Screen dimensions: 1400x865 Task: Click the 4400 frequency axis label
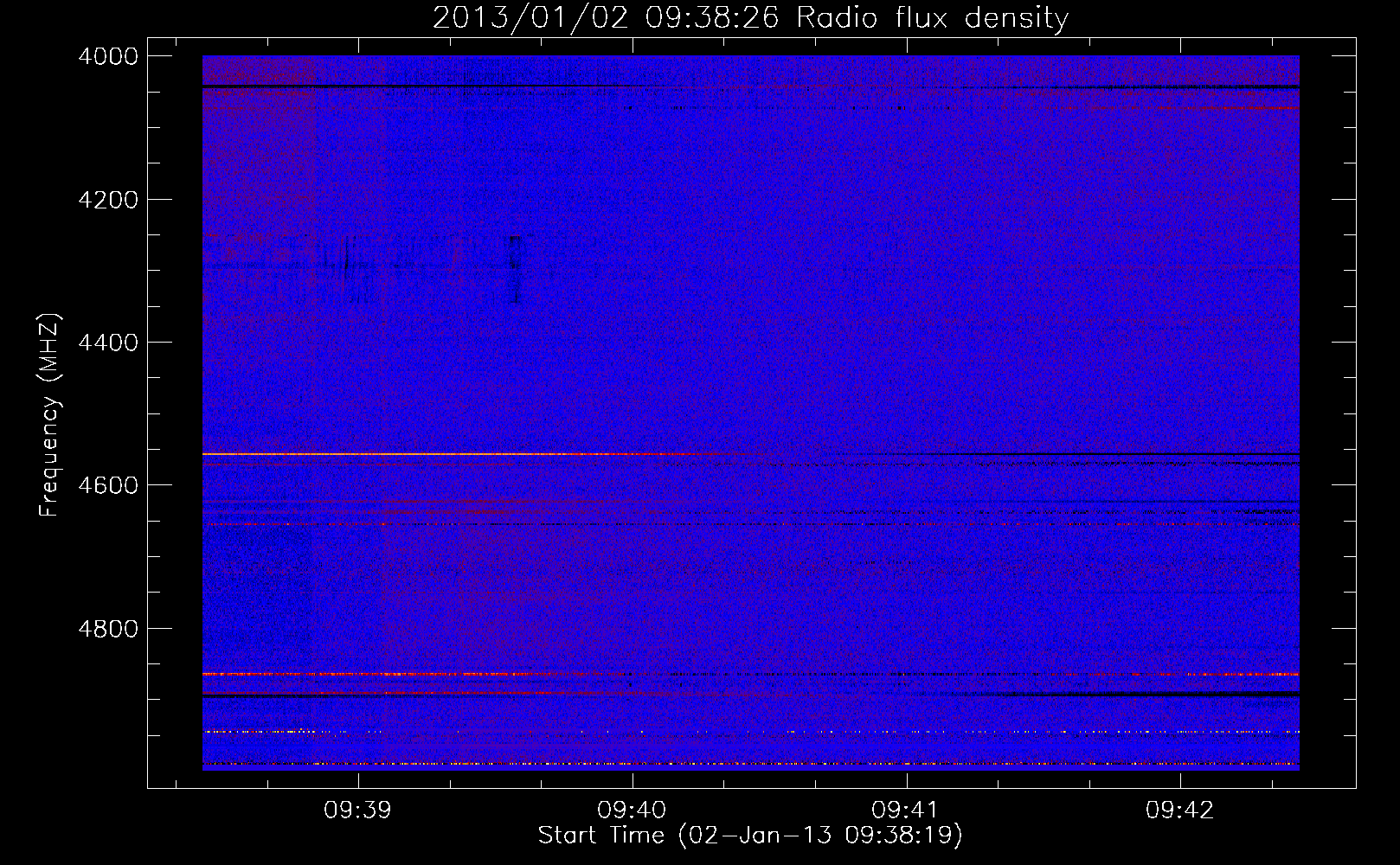pyautogui.click(x=108, y=343)
